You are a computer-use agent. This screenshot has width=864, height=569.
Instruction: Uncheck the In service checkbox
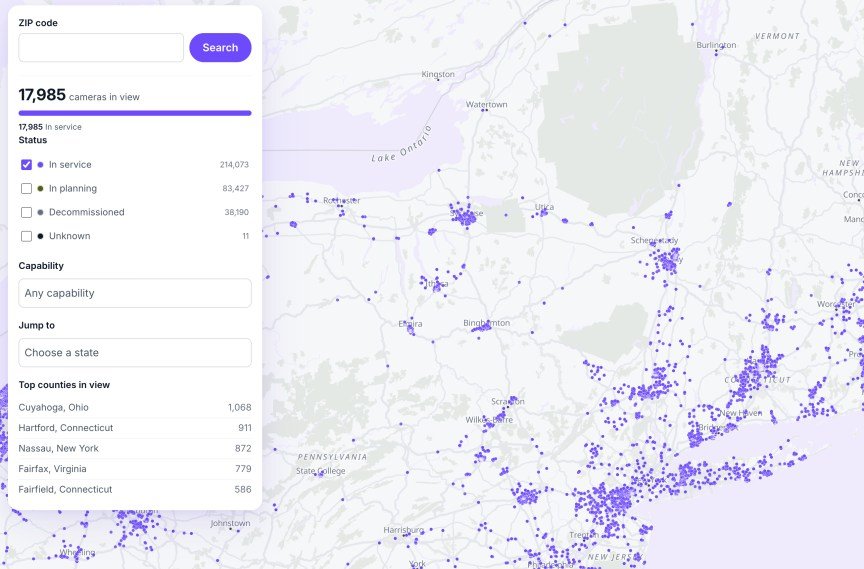point(26,164)
